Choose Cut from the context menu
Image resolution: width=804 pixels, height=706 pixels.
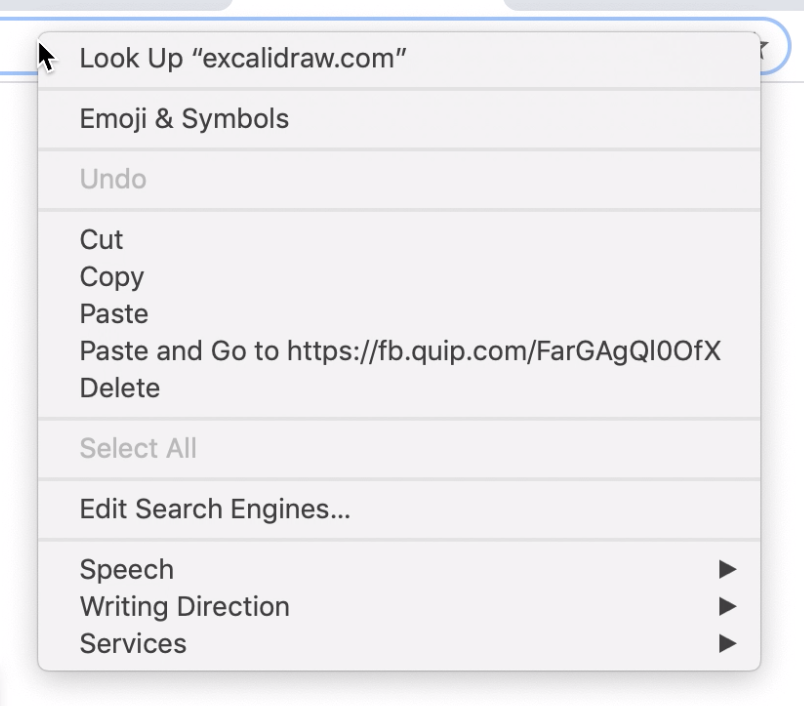tap(100, 239)
